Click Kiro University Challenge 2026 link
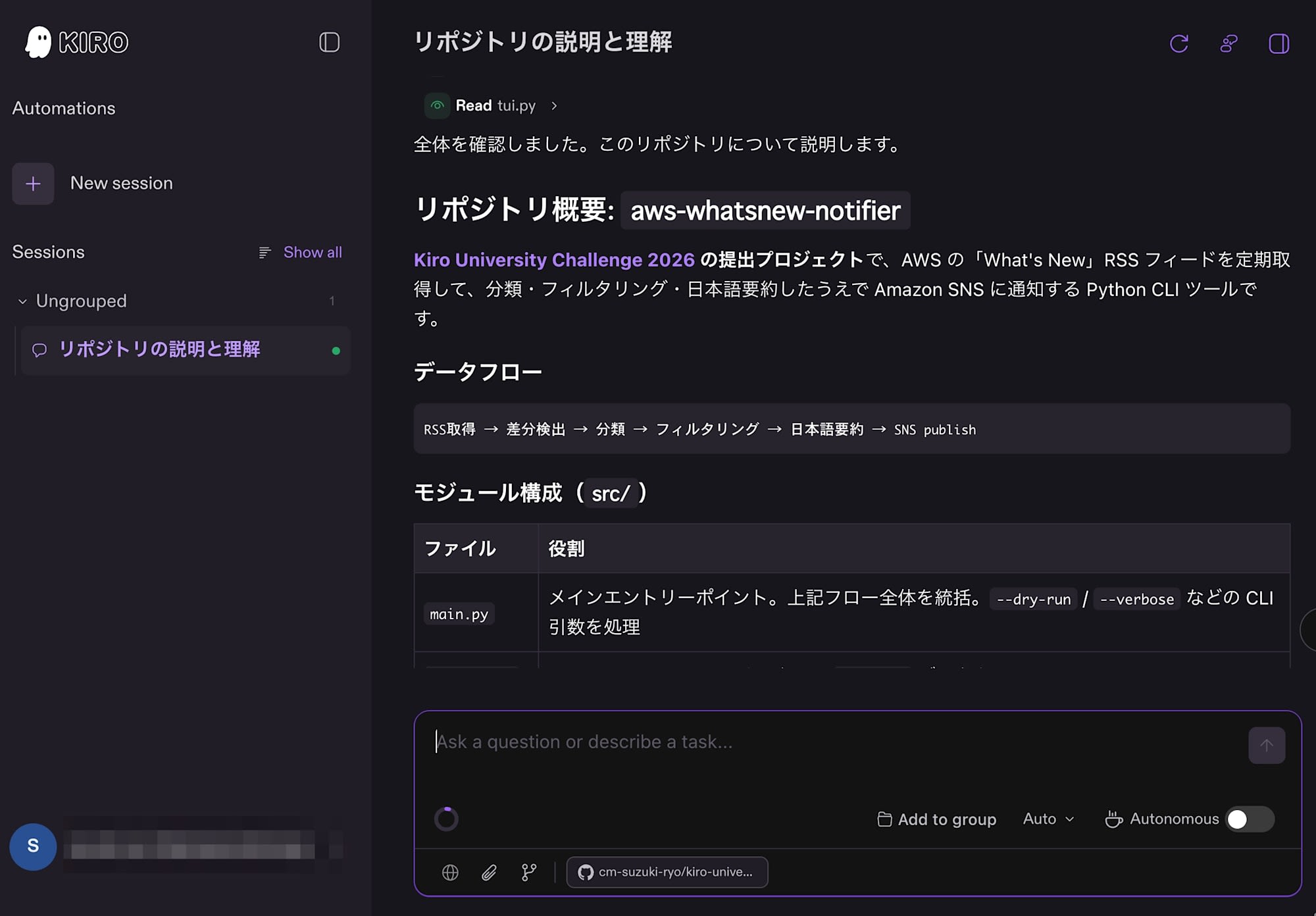The width and height of the screenshot is (1316, 916). 554,260
